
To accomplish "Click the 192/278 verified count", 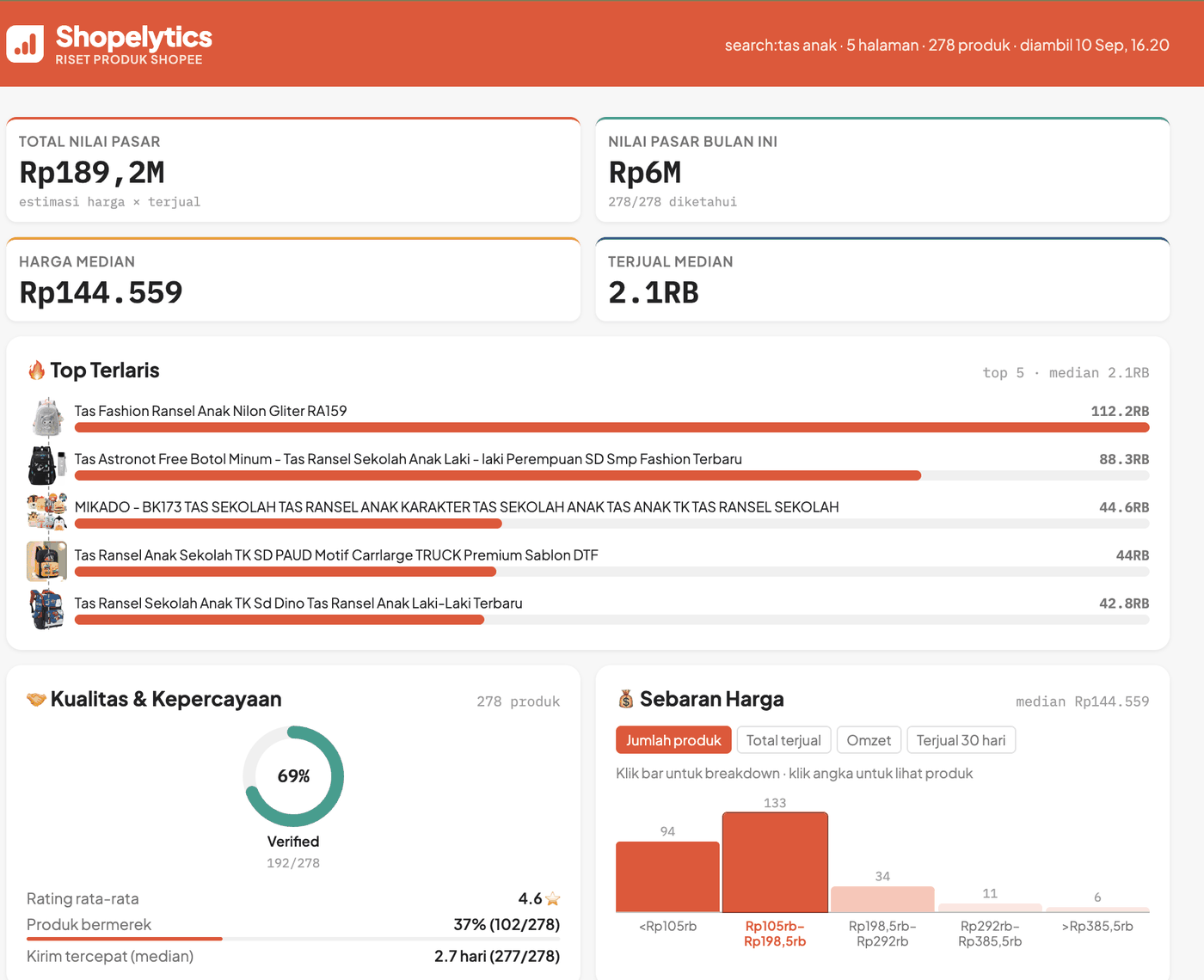I will pyautogui.click(x=293, y=863).
